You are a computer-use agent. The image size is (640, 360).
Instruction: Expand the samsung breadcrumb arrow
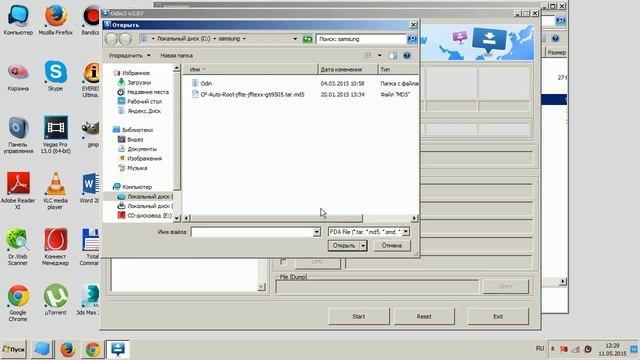tap(244, 38)
